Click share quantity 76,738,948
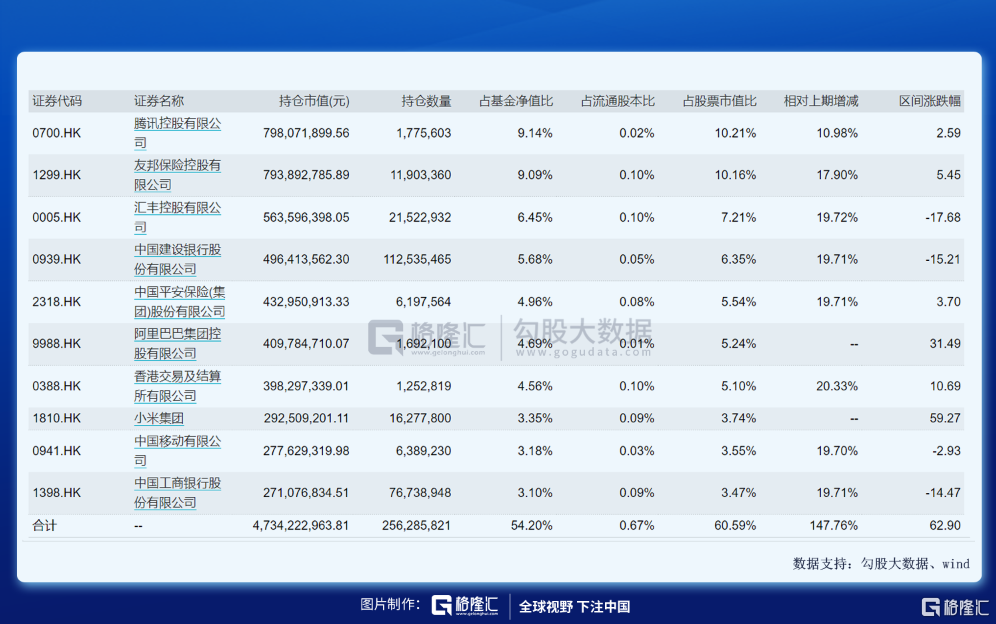This screenshot has height=624, width=996. (420, 492)
